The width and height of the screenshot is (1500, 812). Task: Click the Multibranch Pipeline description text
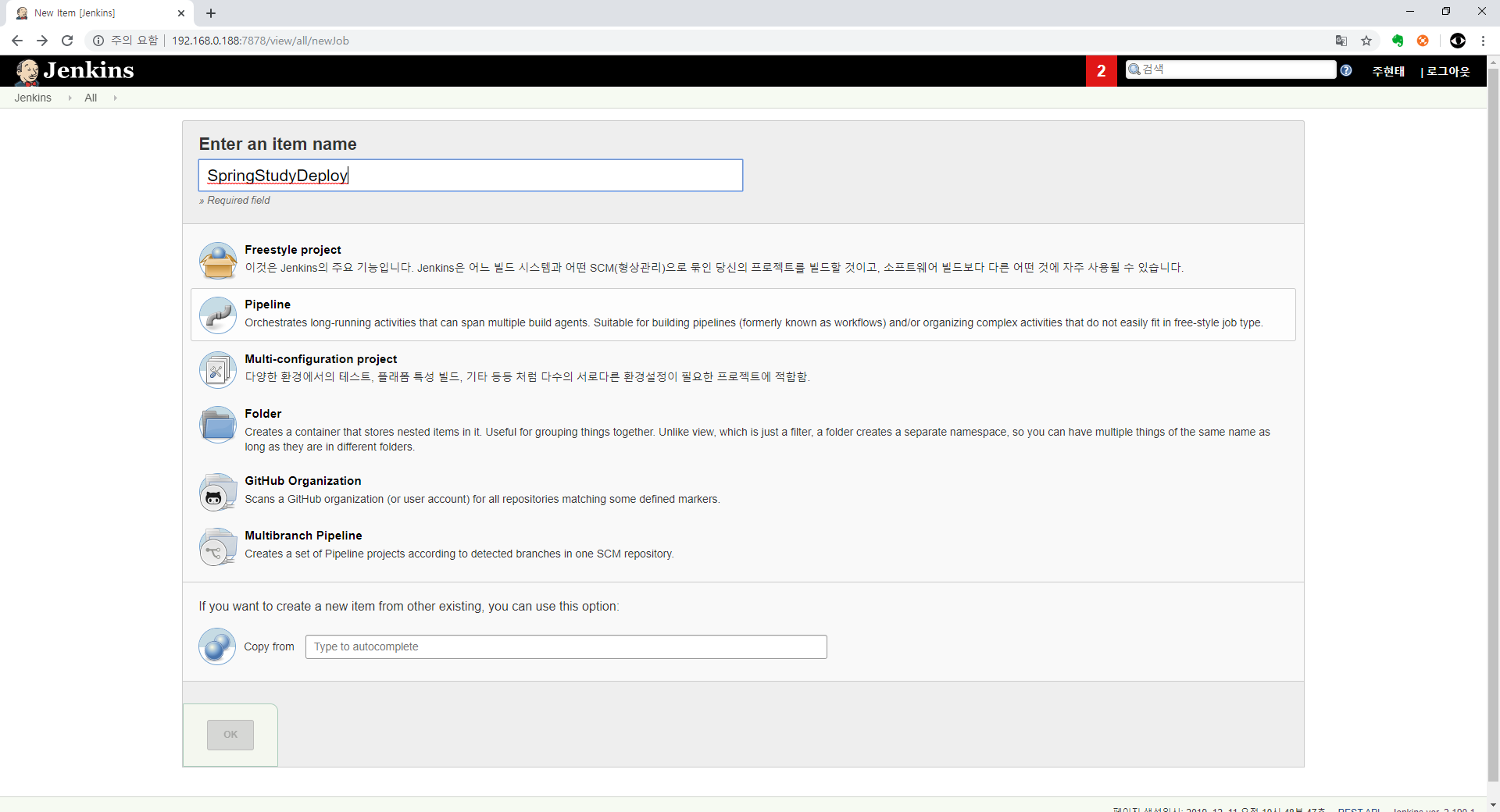point(459,554)
